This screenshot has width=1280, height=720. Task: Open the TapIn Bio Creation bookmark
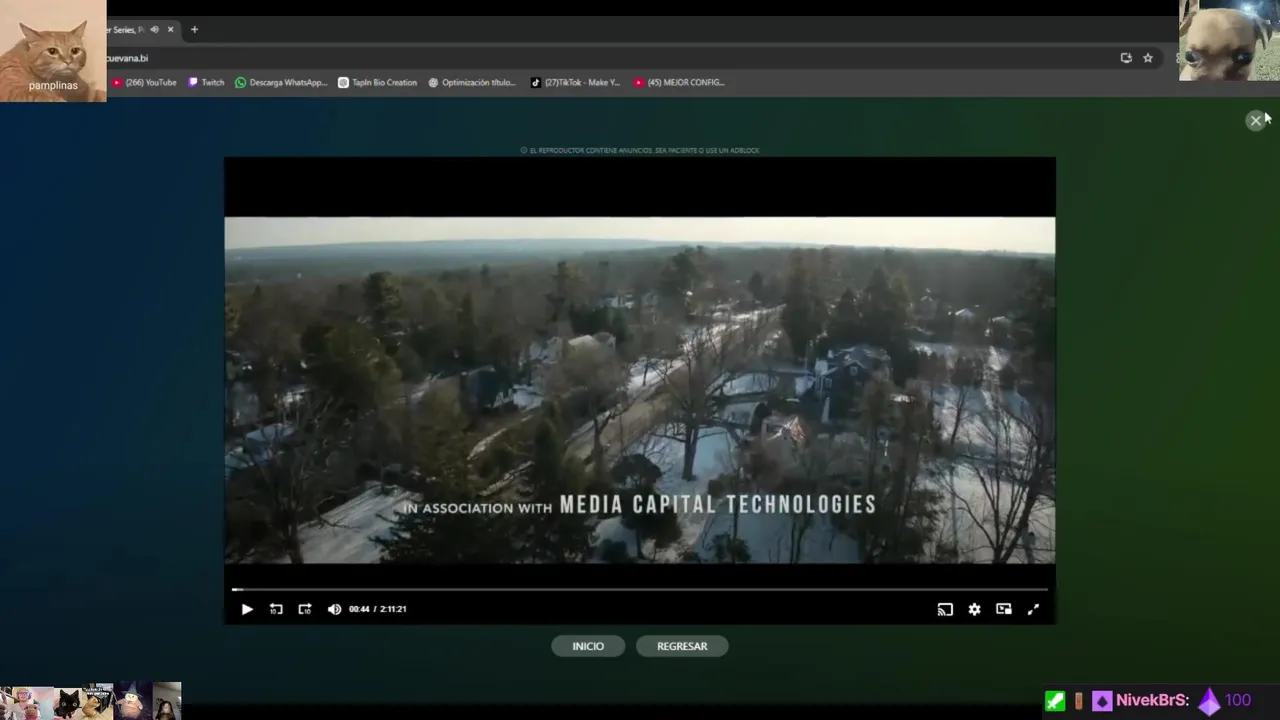[x=378, y=83]
